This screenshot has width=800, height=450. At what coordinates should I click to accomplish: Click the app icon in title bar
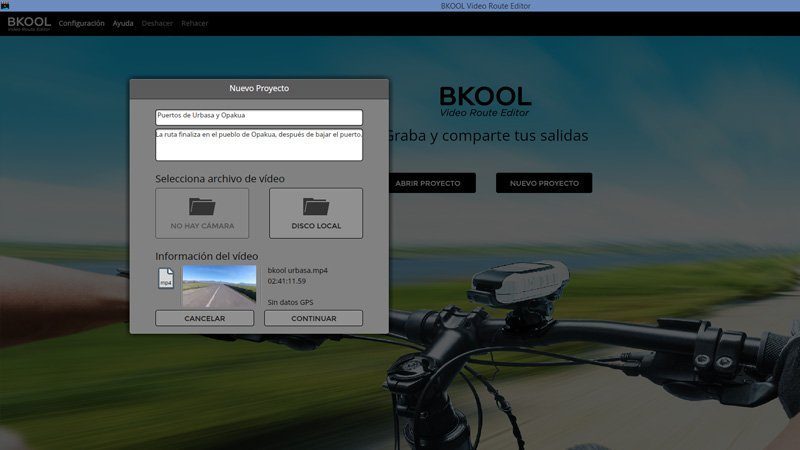point(5,6)
